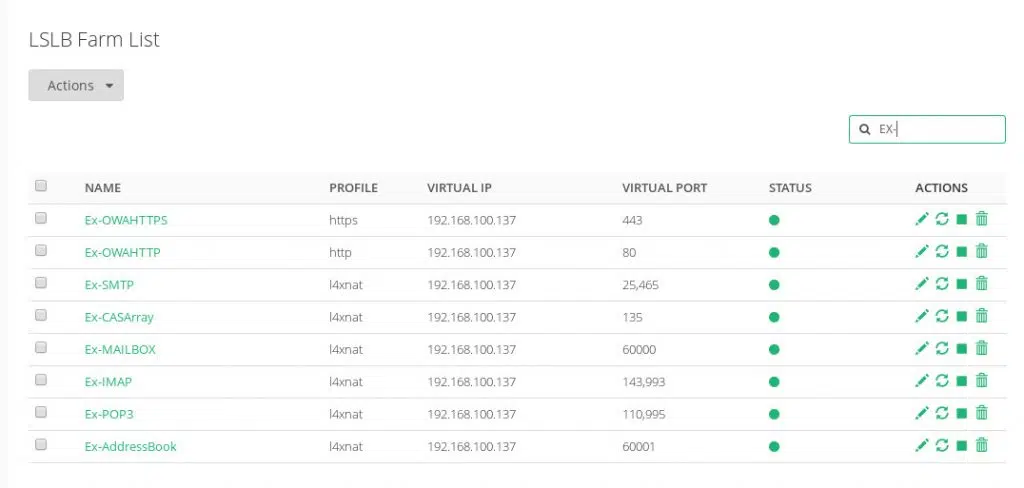Viewport: 1024px width, 488px height.
Task: Stop the Ex-POP3 farm
Action: coord(962,414)
